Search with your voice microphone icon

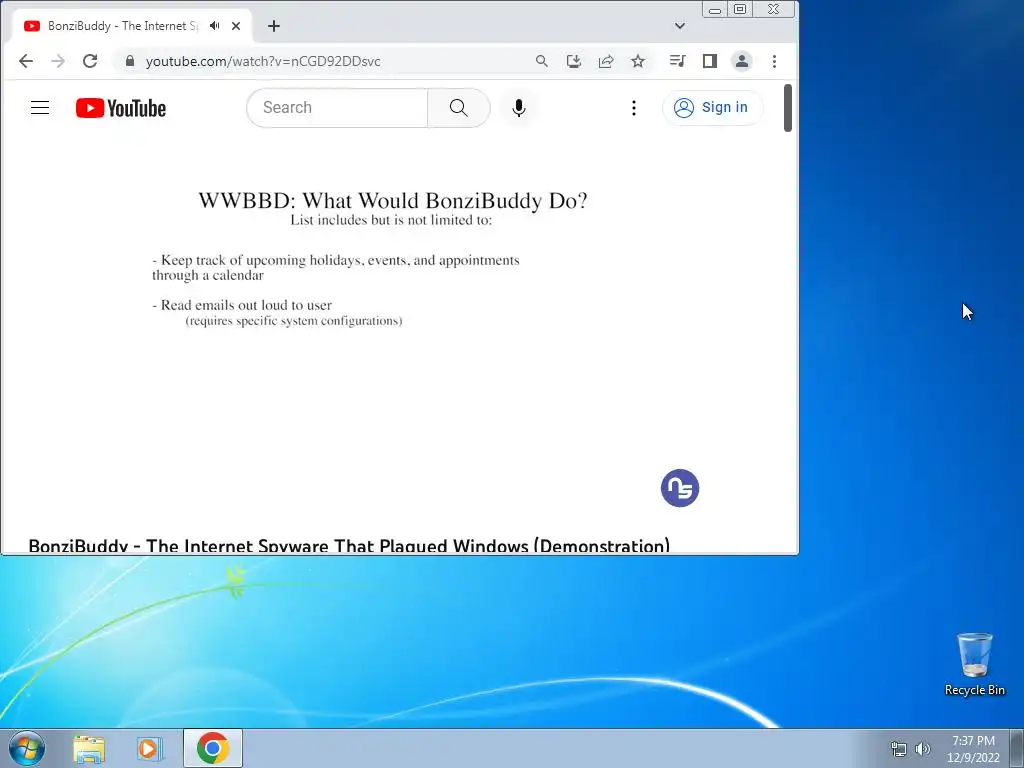pyautogui.click(x=519, y=108)
